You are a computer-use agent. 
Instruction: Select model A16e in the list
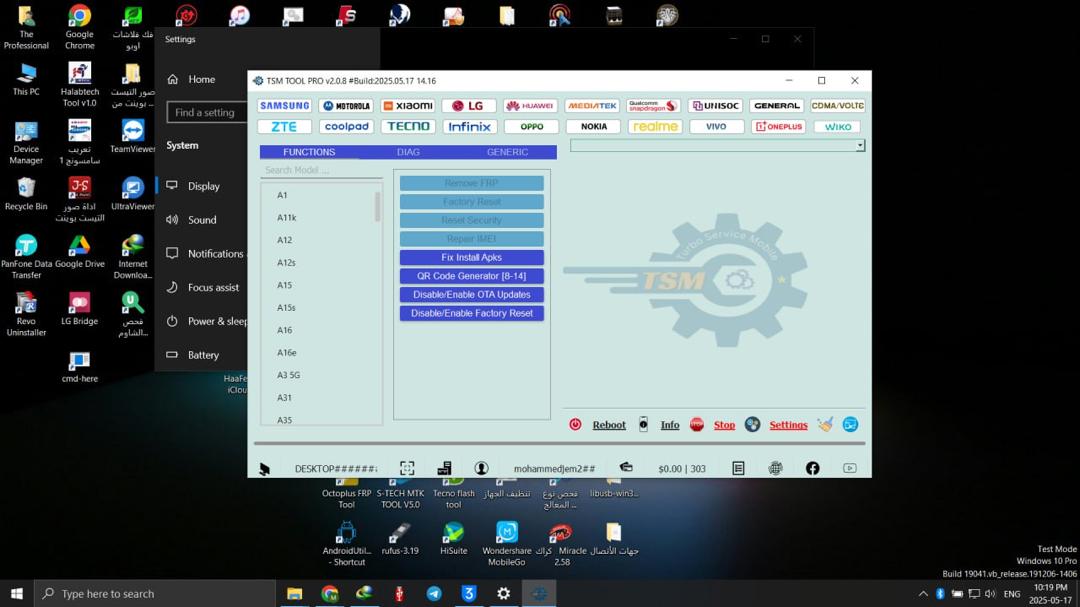point(287,353)
